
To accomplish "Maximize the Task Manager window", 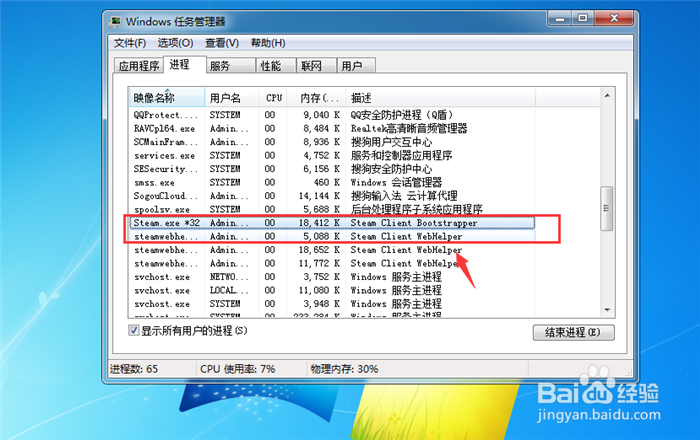I will [x=583, y=18].
